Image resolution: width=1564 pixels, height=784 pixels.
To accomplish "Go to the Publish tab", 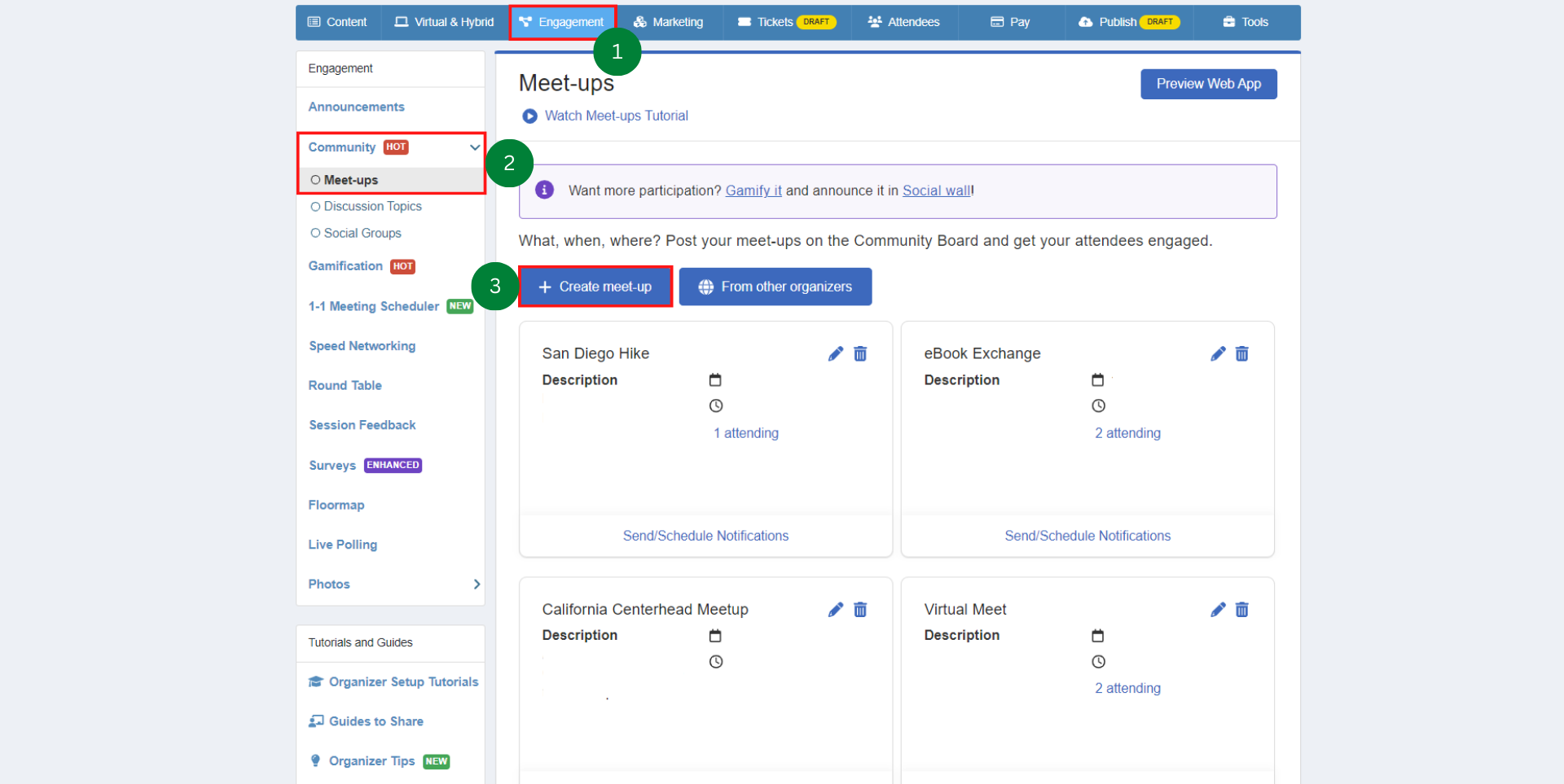I will pyautogui.click(x=1129, y=22).
